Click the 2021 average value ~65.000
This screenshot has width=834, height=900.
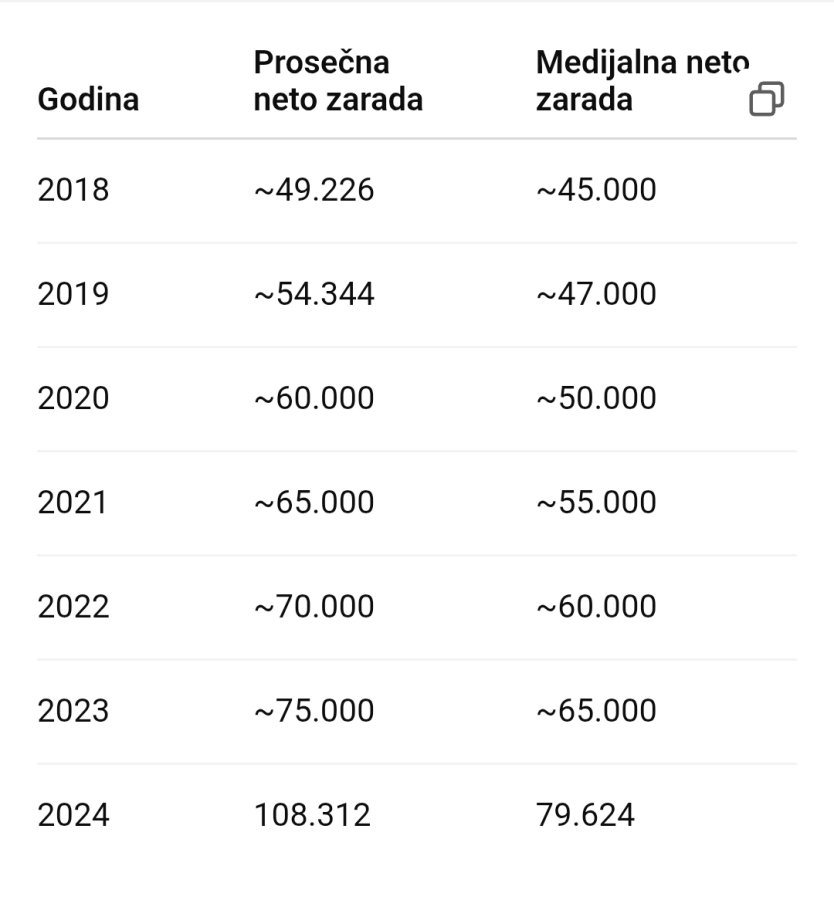tap(314, 503)
